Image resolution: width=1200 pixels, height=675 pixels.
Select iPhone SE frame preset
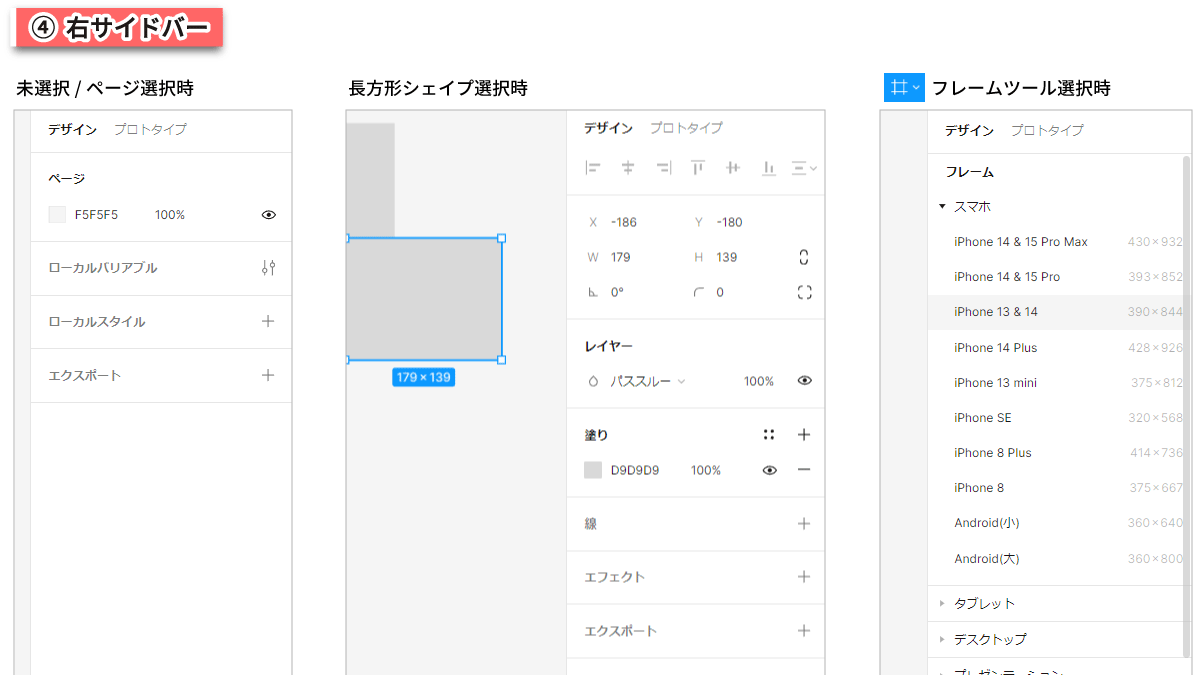pos(1055,417)
